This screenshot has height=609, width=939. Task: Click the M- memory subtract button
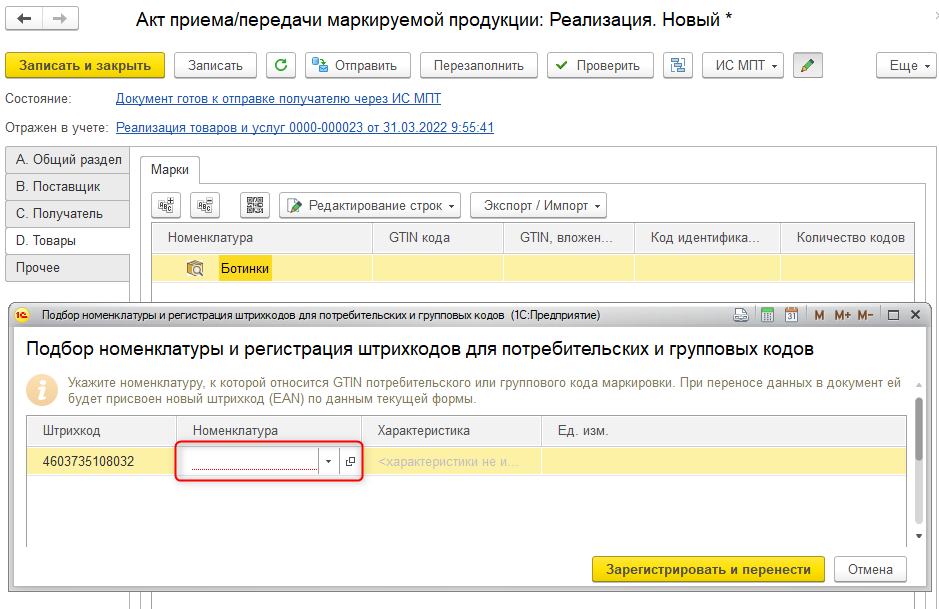point(865,315)
